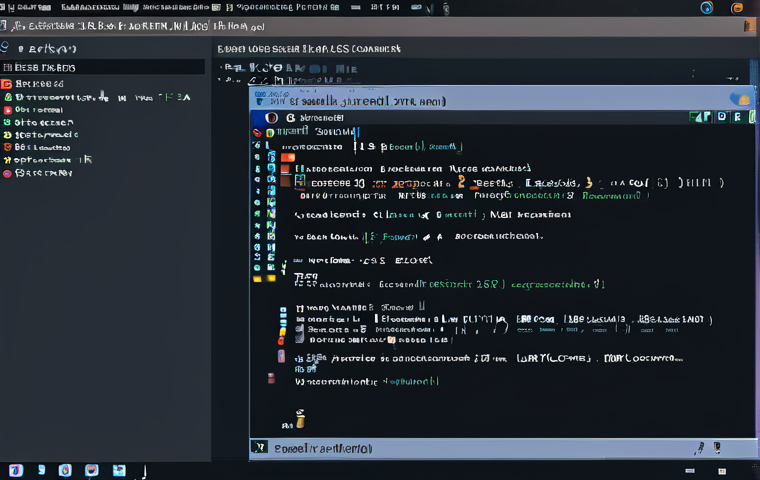Viewport: 760px width, 480px height.
Task: Open the pink-bordered app icon in the bottom taskbar
Action: click(x=16, y=470)
